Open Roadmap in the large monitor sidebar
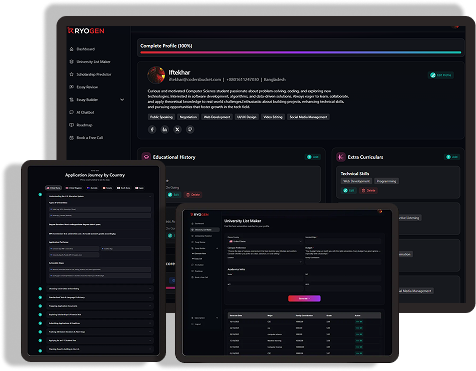 point(84,125)
